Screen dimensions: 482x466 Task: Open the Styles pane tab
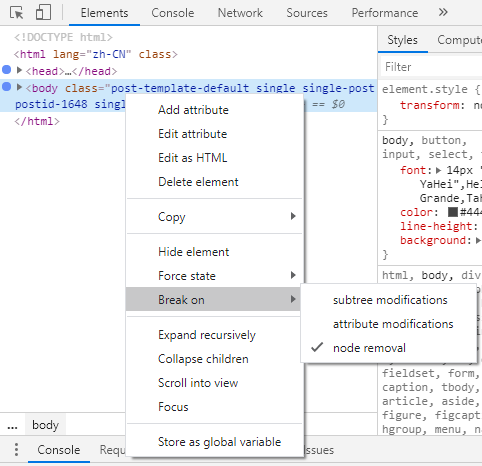[402, 40]
